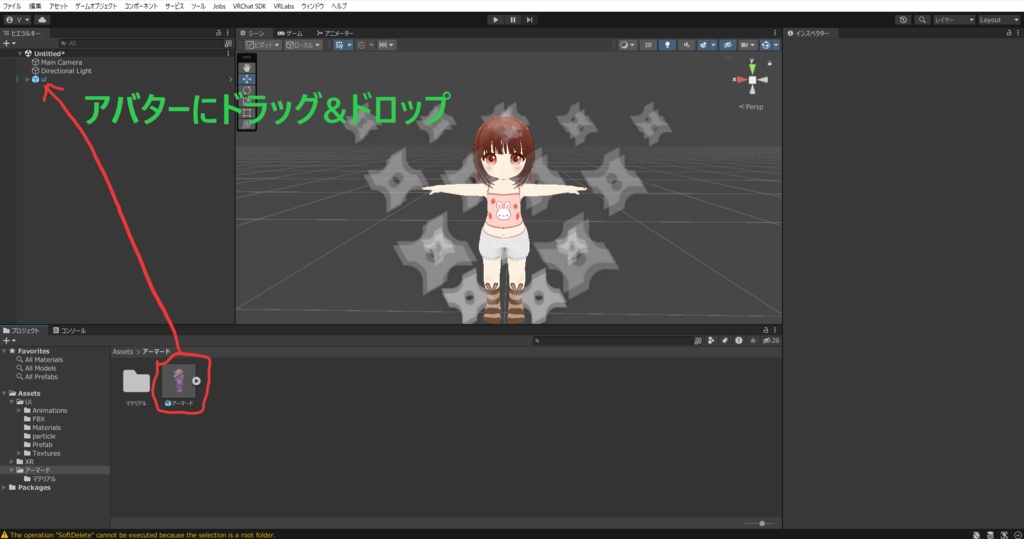Toggle scene lighting lightbulb

[667, 45]
